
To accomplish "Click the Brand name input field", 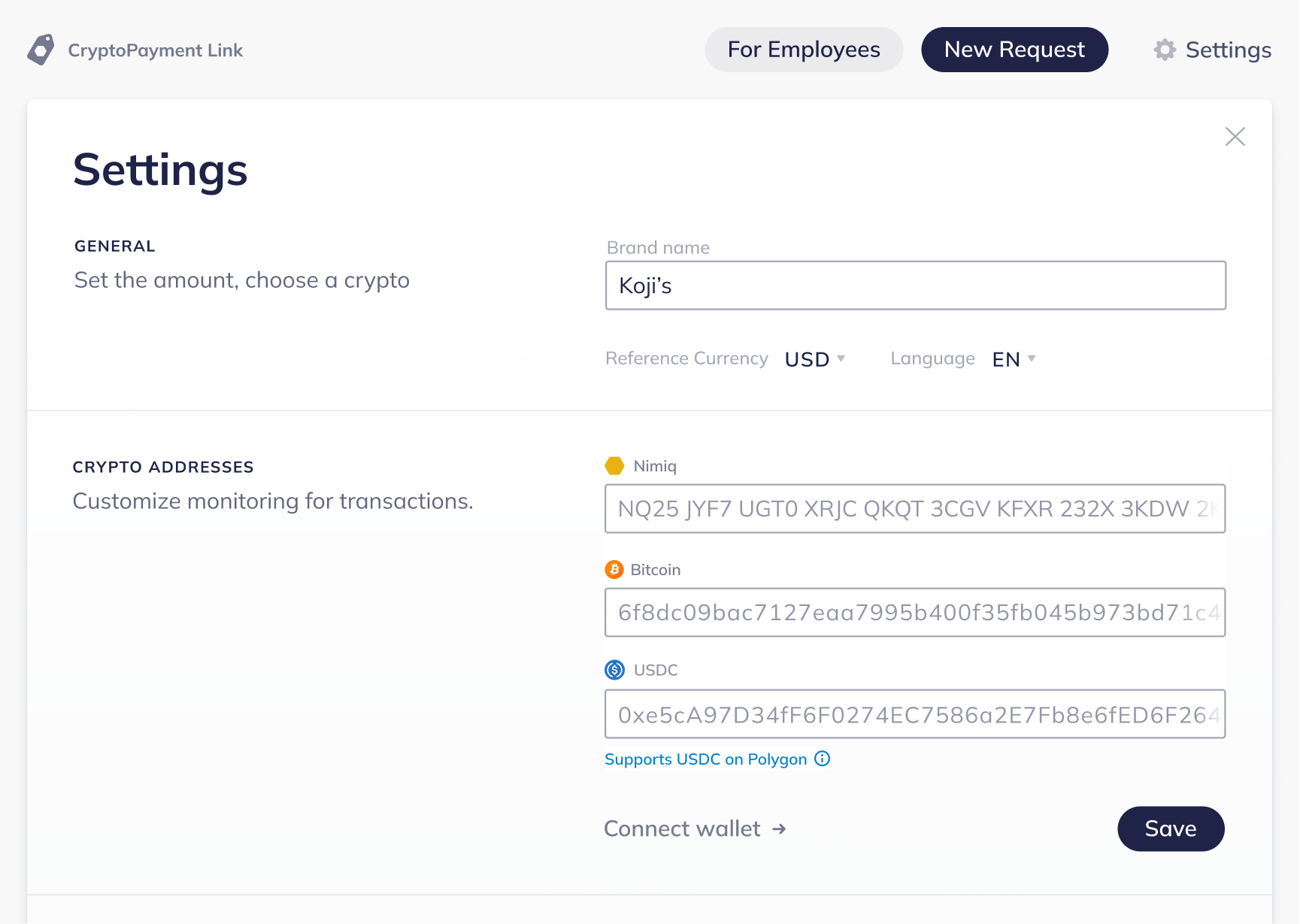I will tap(916, 286).
